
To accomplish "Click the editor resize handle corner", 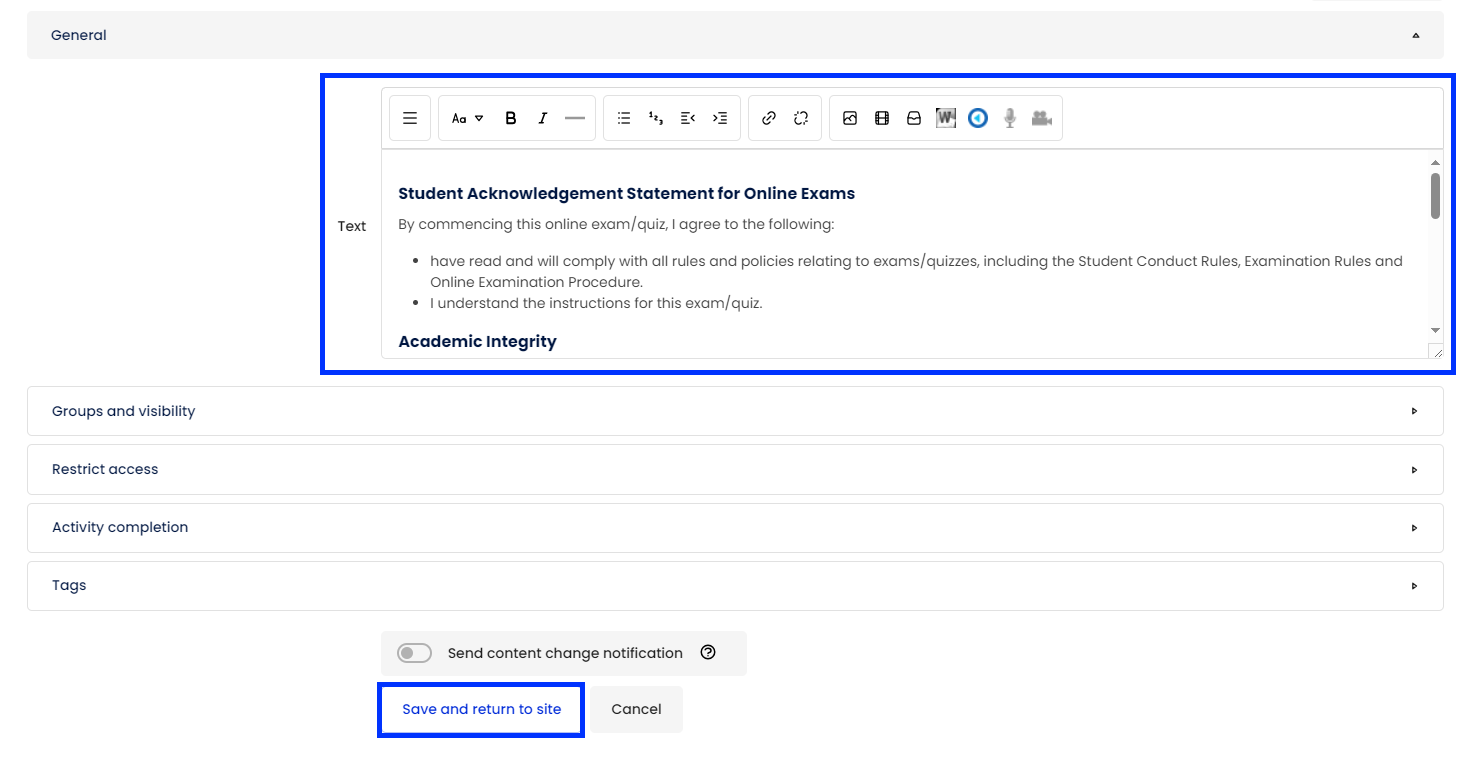I will (1436, 351).
